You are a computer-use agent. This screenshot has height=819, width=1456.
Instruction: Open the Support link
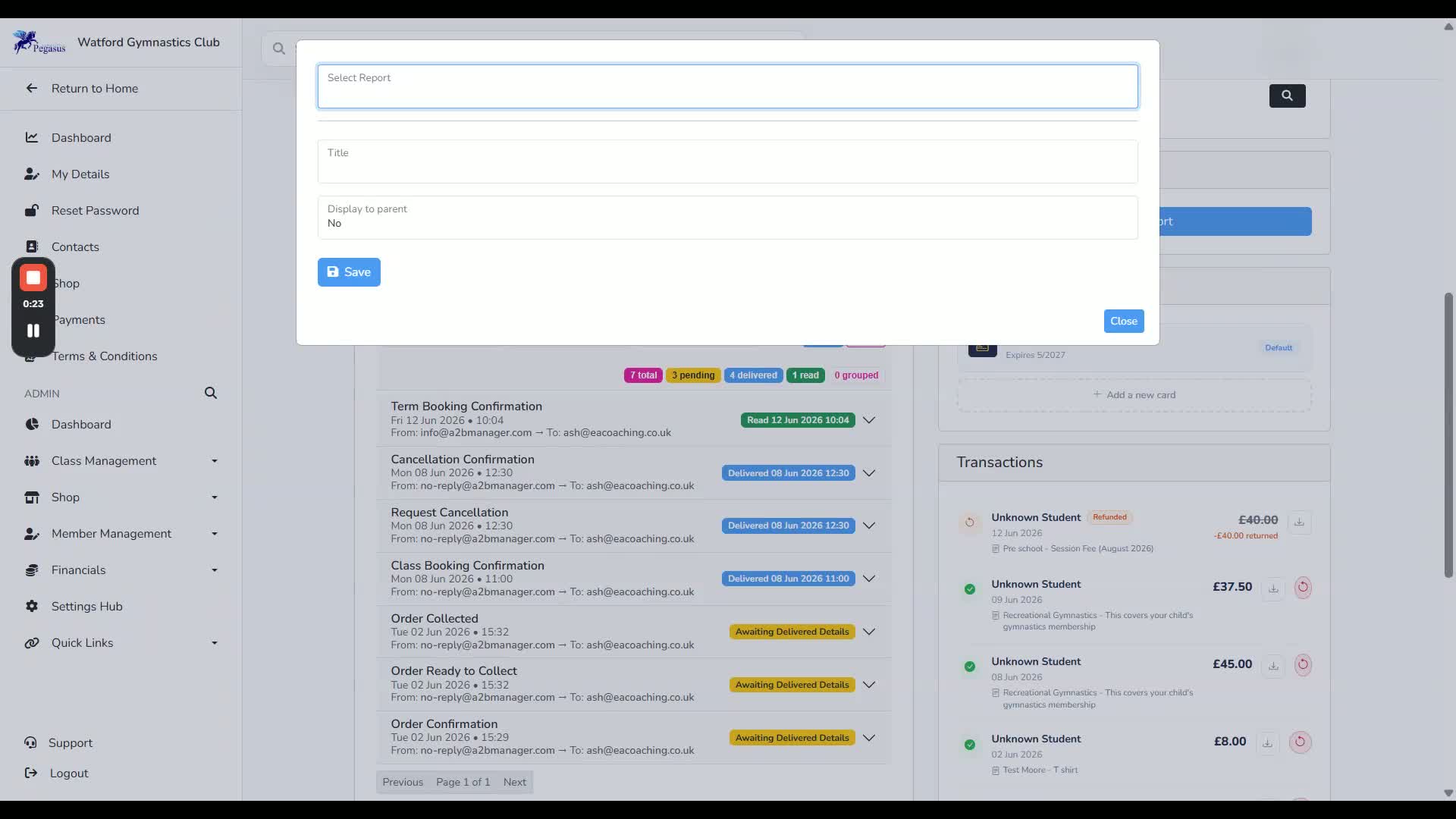[x=71, y=743]
